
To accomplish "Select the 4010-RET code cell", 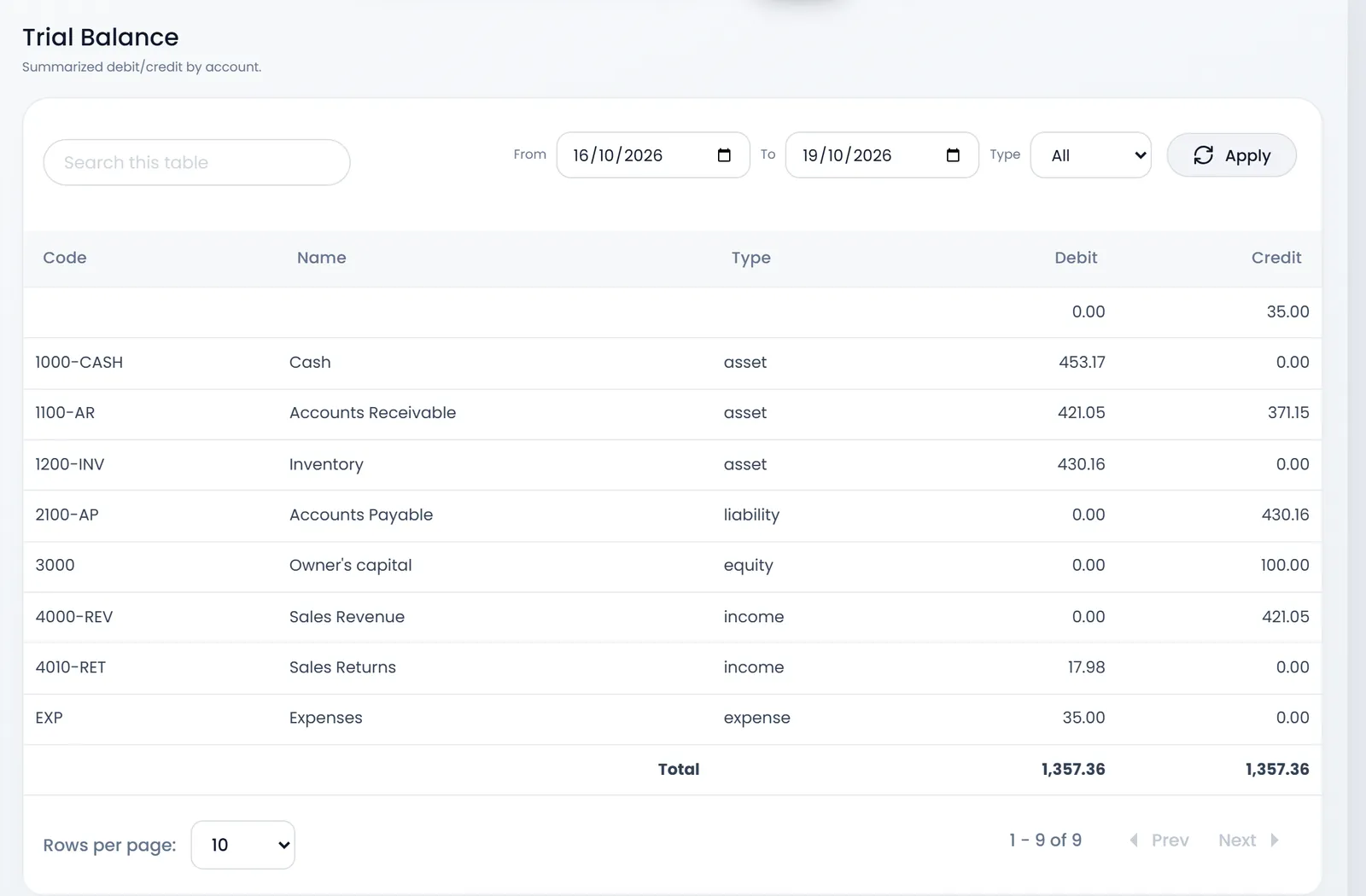I will tap(71, 667).
